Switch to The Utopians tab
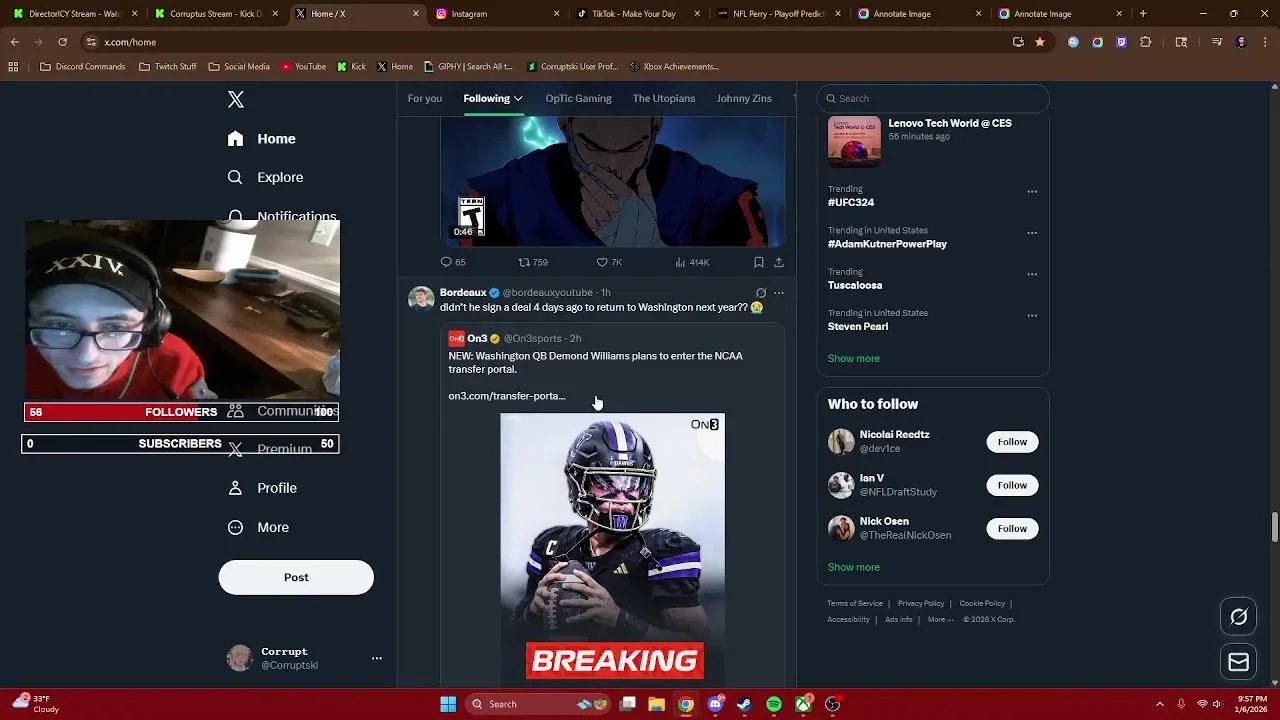 664,98
